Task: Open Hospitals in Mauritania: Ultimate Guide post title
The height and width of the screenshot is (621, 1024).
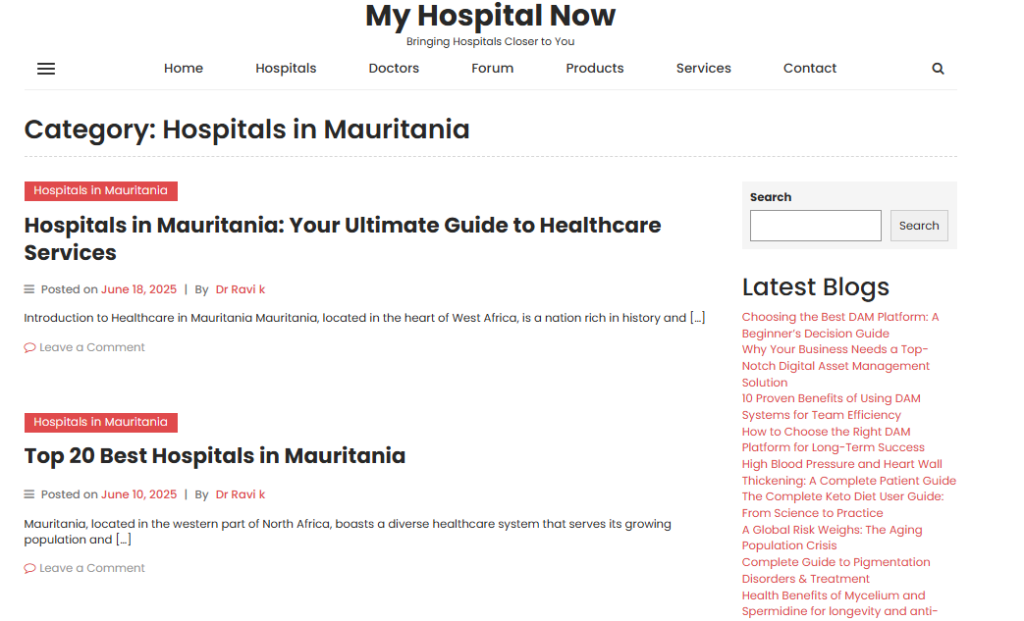Action: coord(343,238)
